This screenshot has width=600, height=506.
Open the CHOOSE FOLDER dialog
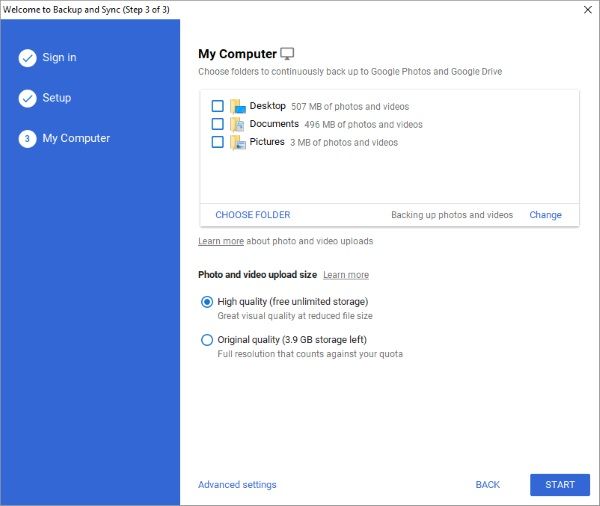point(253,215)
